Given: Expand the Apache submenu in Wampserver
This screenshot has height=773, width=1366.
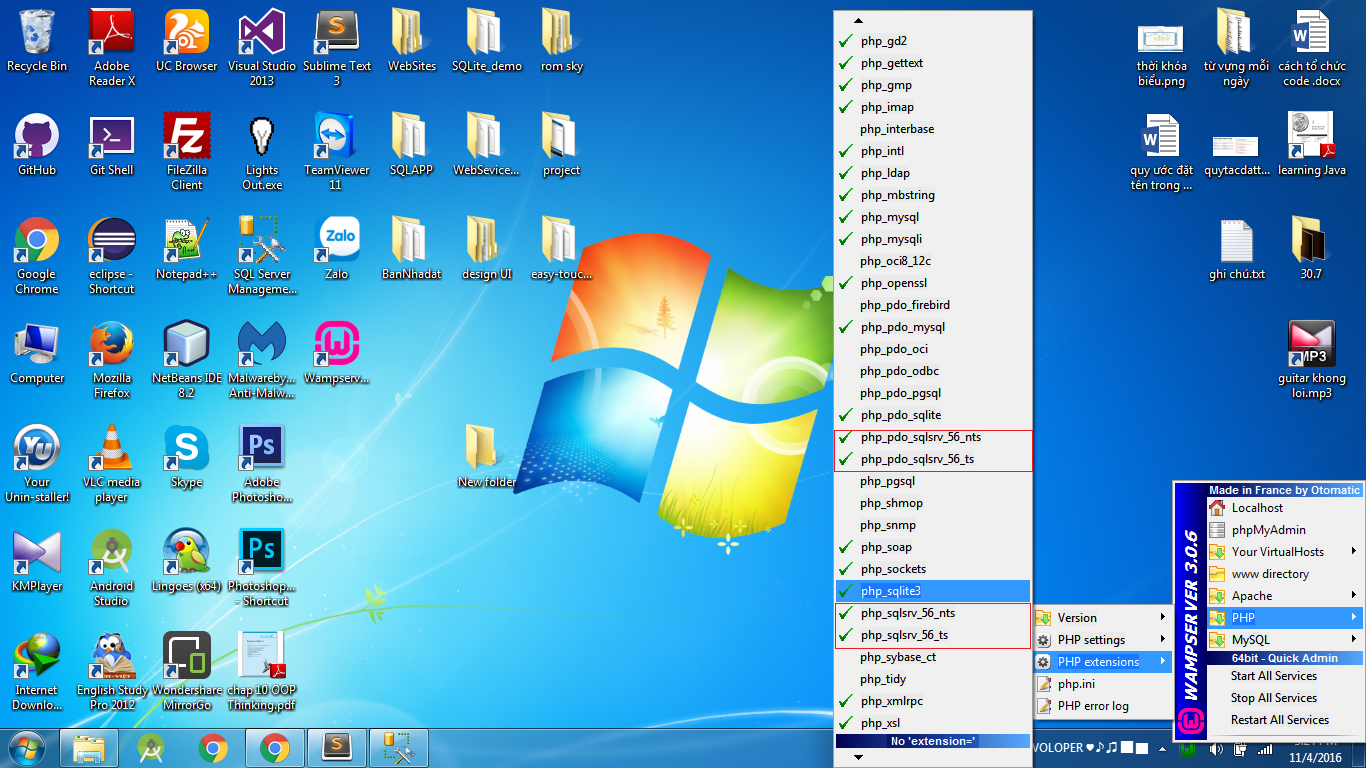Looking at the screenshot, I should pos(1284,596).
